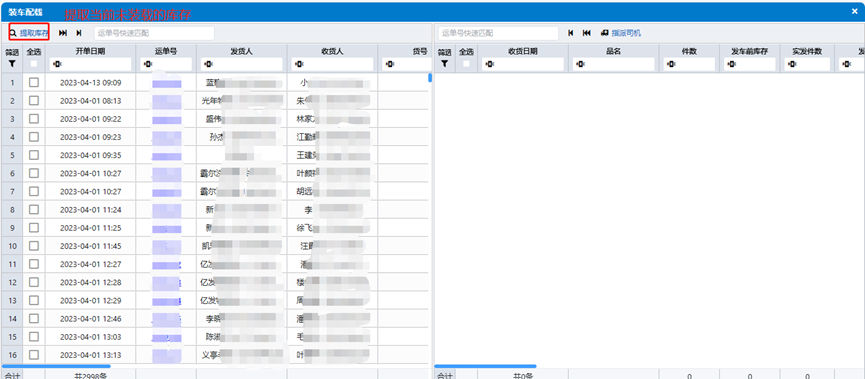
Task: Click 开单日期 column header
Action: pos(90,51)
